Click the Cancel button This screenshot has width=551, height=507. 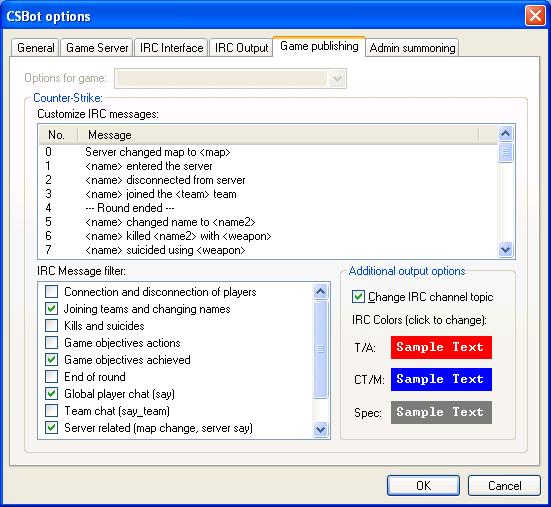(x=504, y=486)
